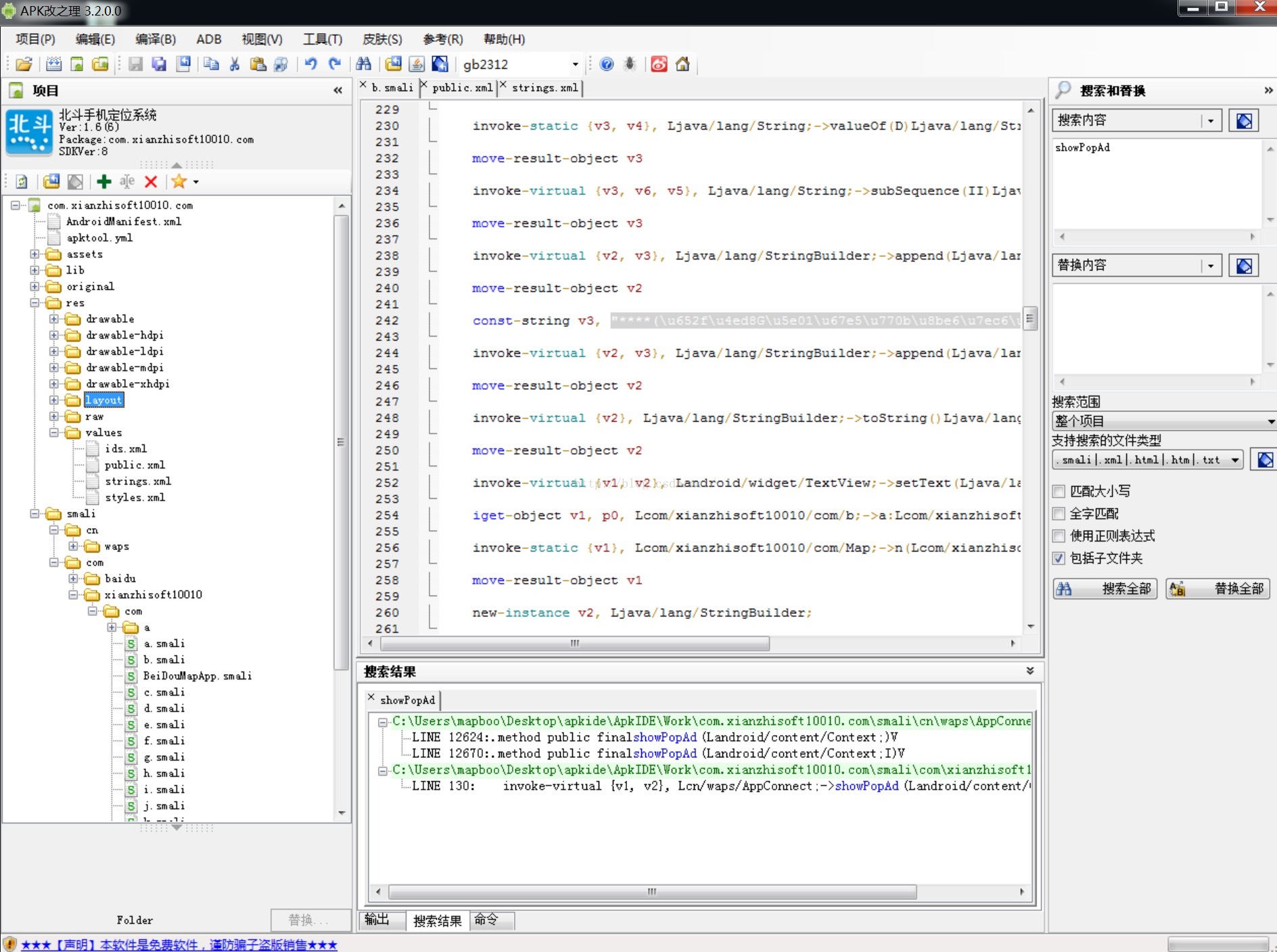Viewport: 1277px width, 952px height.
Task: Click the scissors cut icon
Action: (235, 64)
